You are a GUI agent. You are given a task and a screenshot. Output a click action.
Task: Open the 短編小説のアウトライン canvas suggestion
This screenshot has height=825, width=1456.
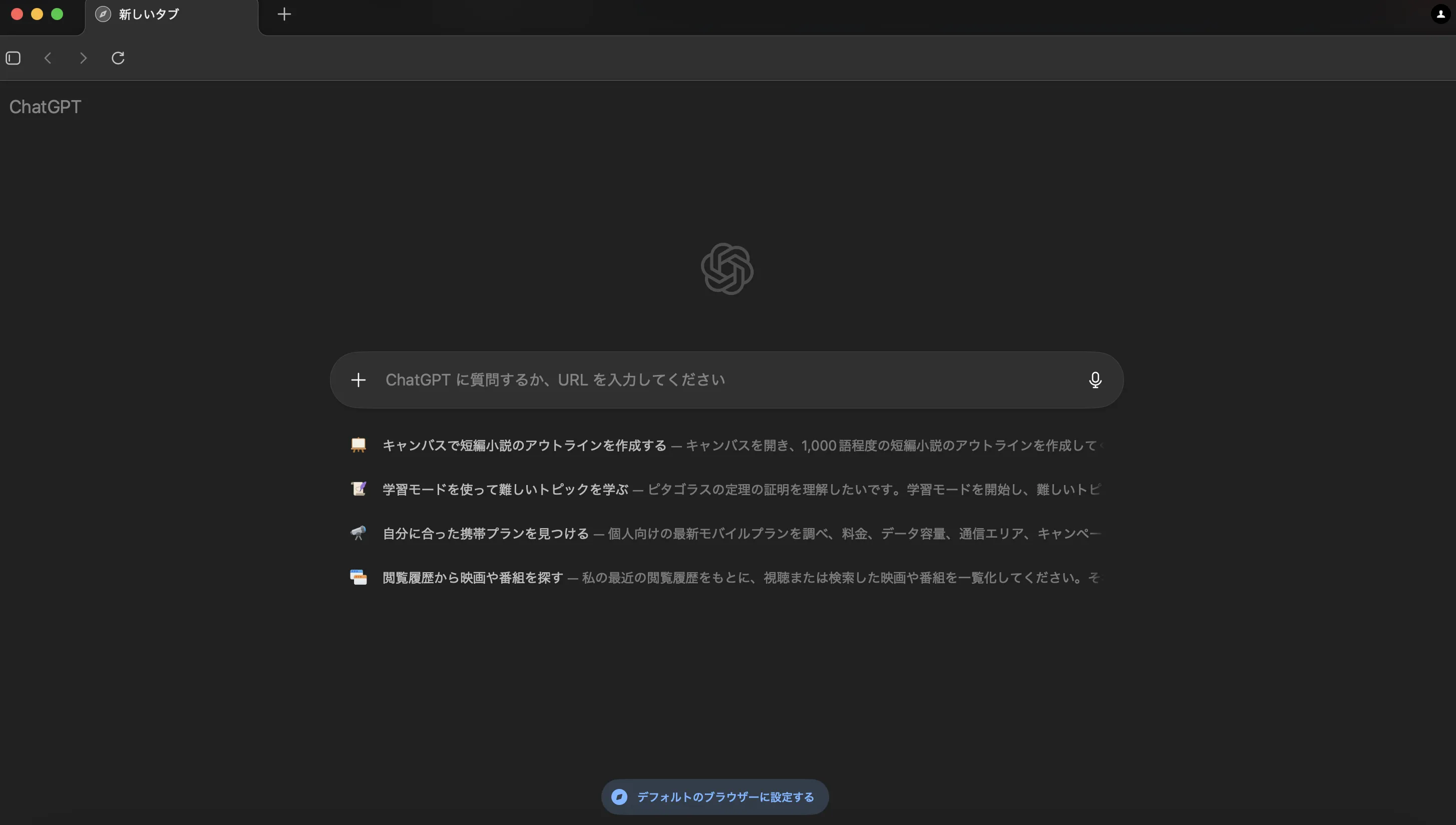(x=524, y=446)
